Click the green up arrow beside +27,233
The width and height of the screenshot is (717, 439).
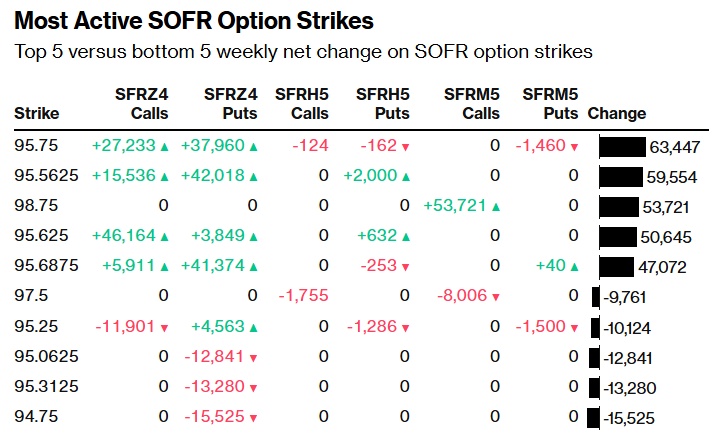coord(164,146)
